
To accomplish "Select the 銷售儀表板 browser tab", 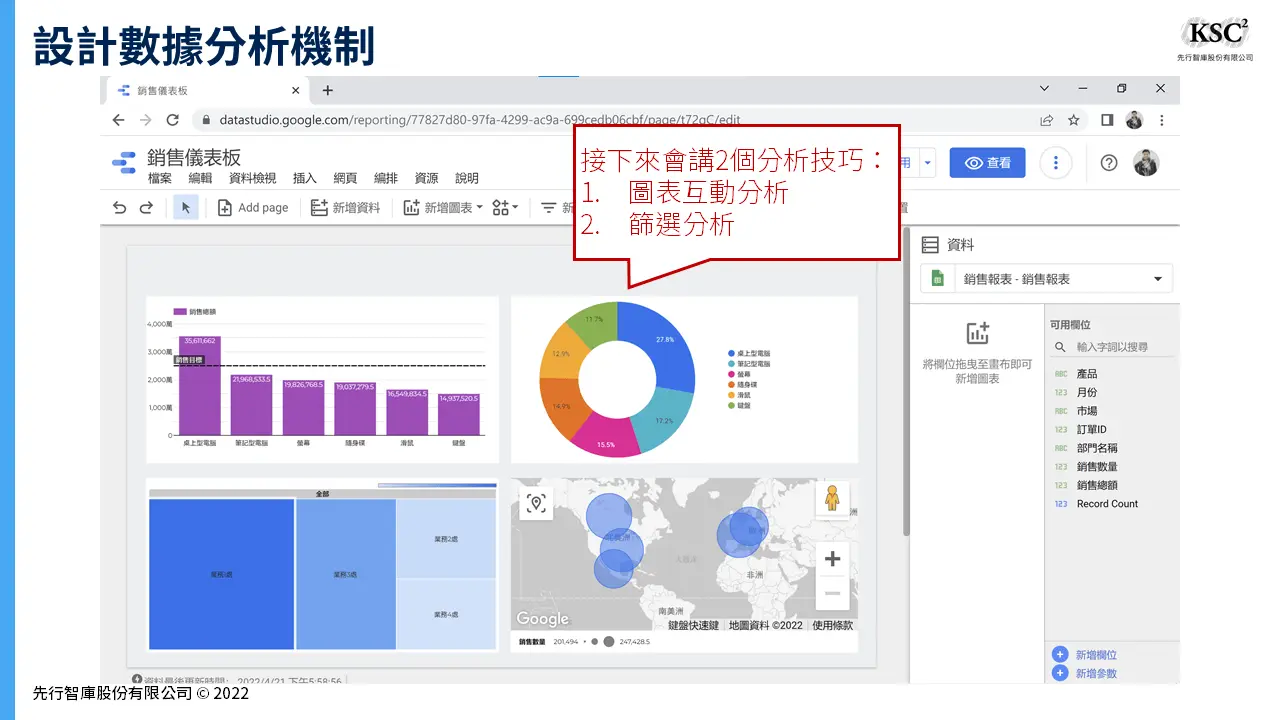I will point(205,90).
